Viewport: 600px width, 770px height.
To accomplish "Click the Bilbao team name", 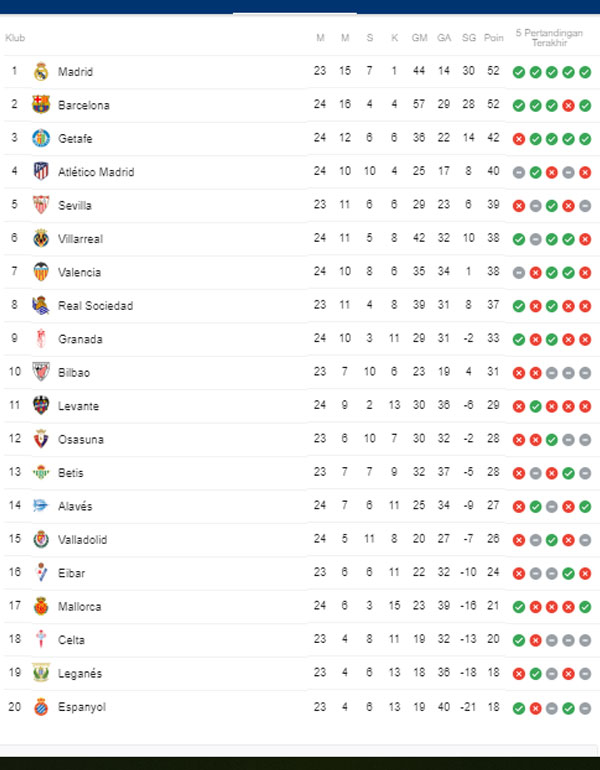I will 74,372.
